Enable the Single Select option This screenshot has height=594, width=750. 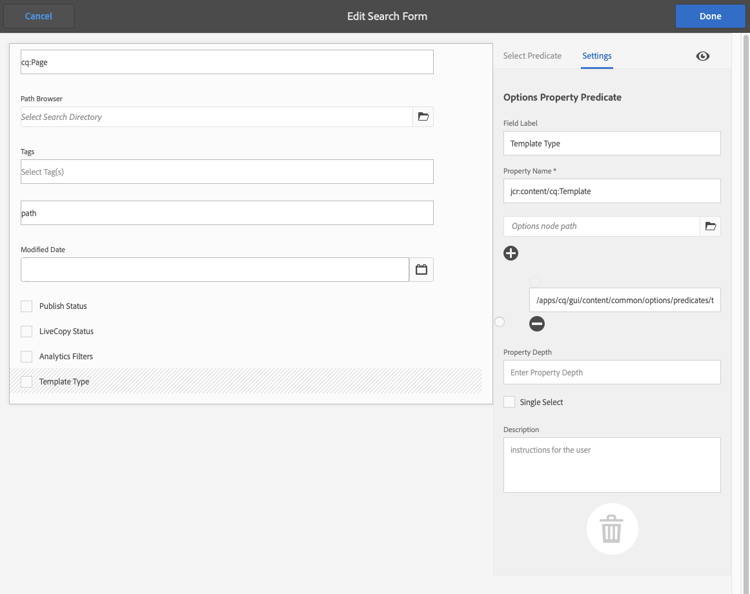point(510,402)
